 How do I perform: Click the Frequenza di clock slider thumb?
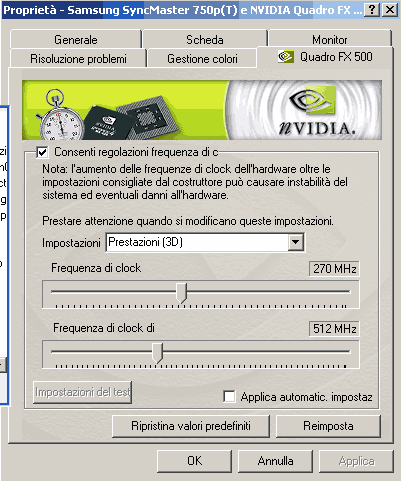[181, 293]
